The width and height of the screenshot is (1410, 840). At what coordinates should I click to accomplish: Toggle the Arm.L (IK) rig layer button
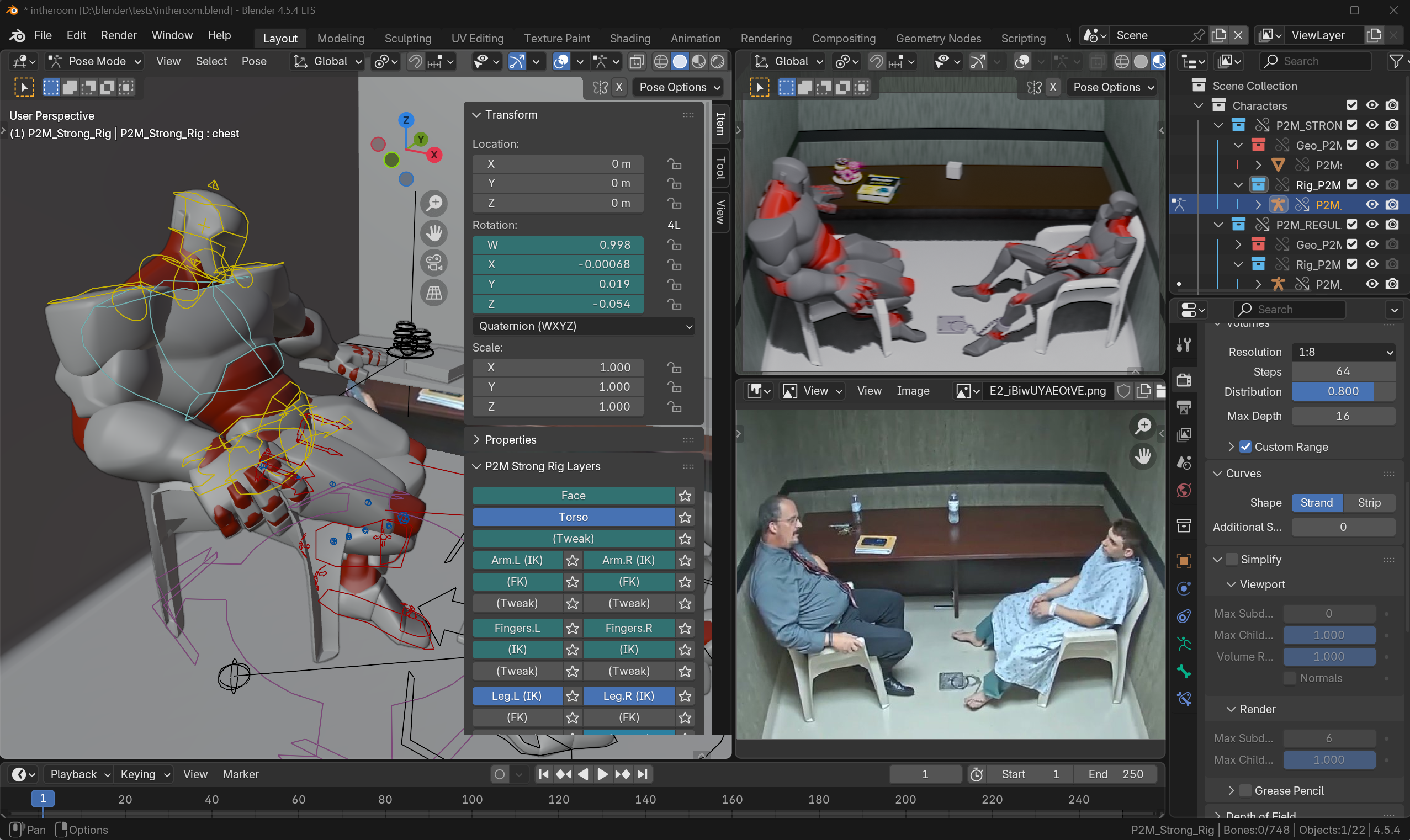(517, 560)
